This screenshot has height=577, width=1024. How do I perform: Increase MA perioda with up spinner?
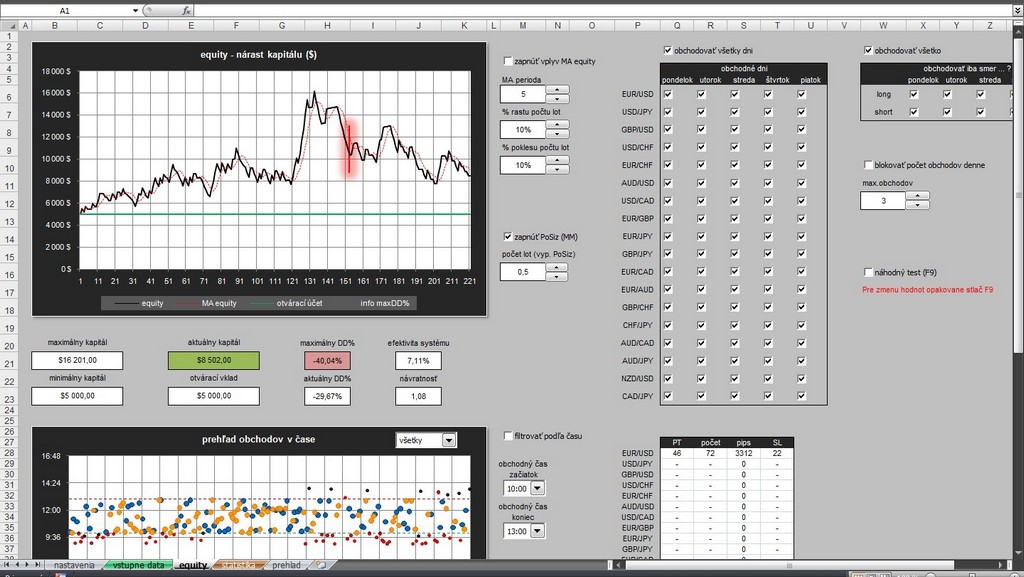[556, 89]
